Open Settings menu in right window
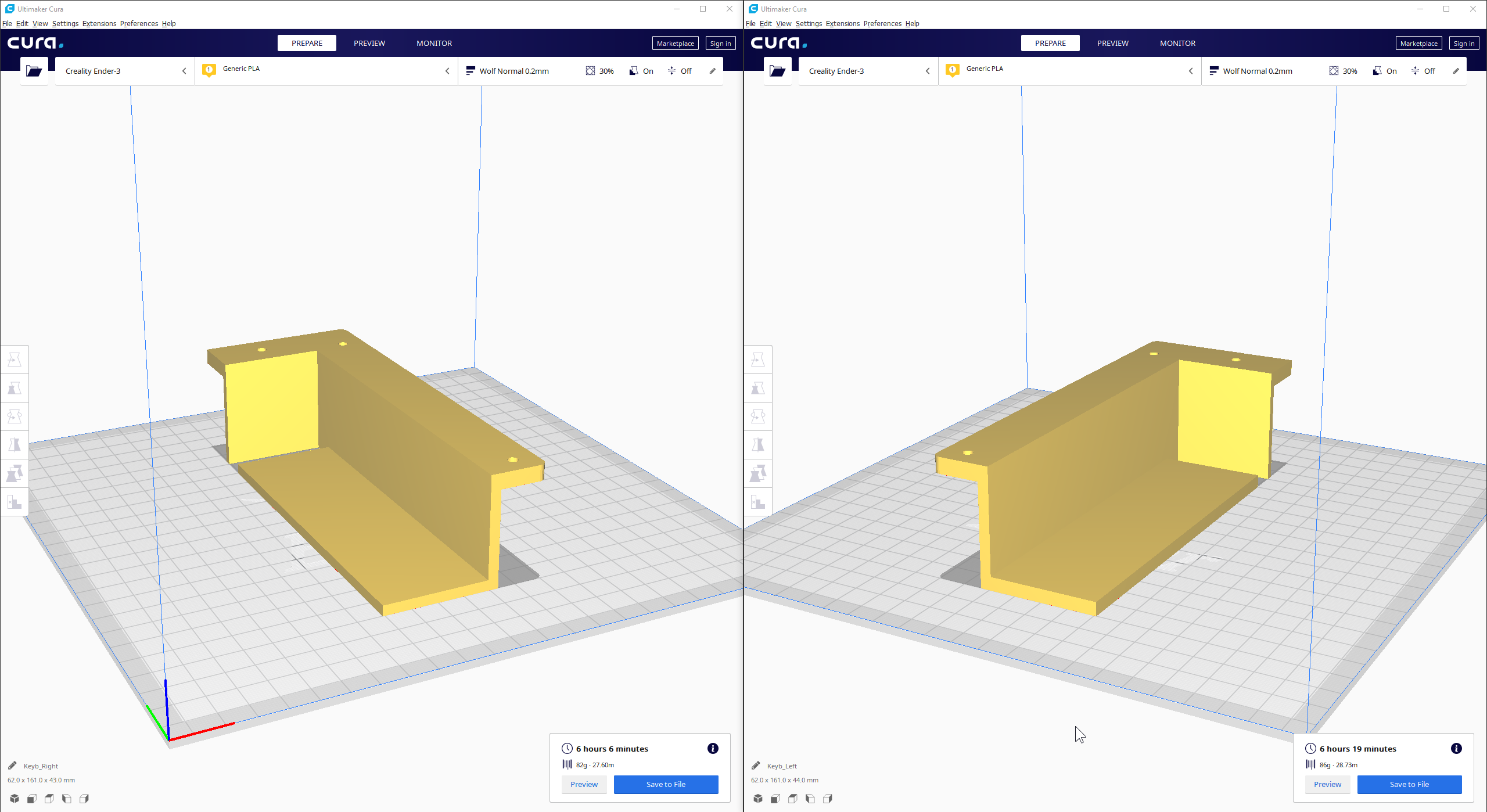This screenshot has width=1487, height=812. [809, 23]
